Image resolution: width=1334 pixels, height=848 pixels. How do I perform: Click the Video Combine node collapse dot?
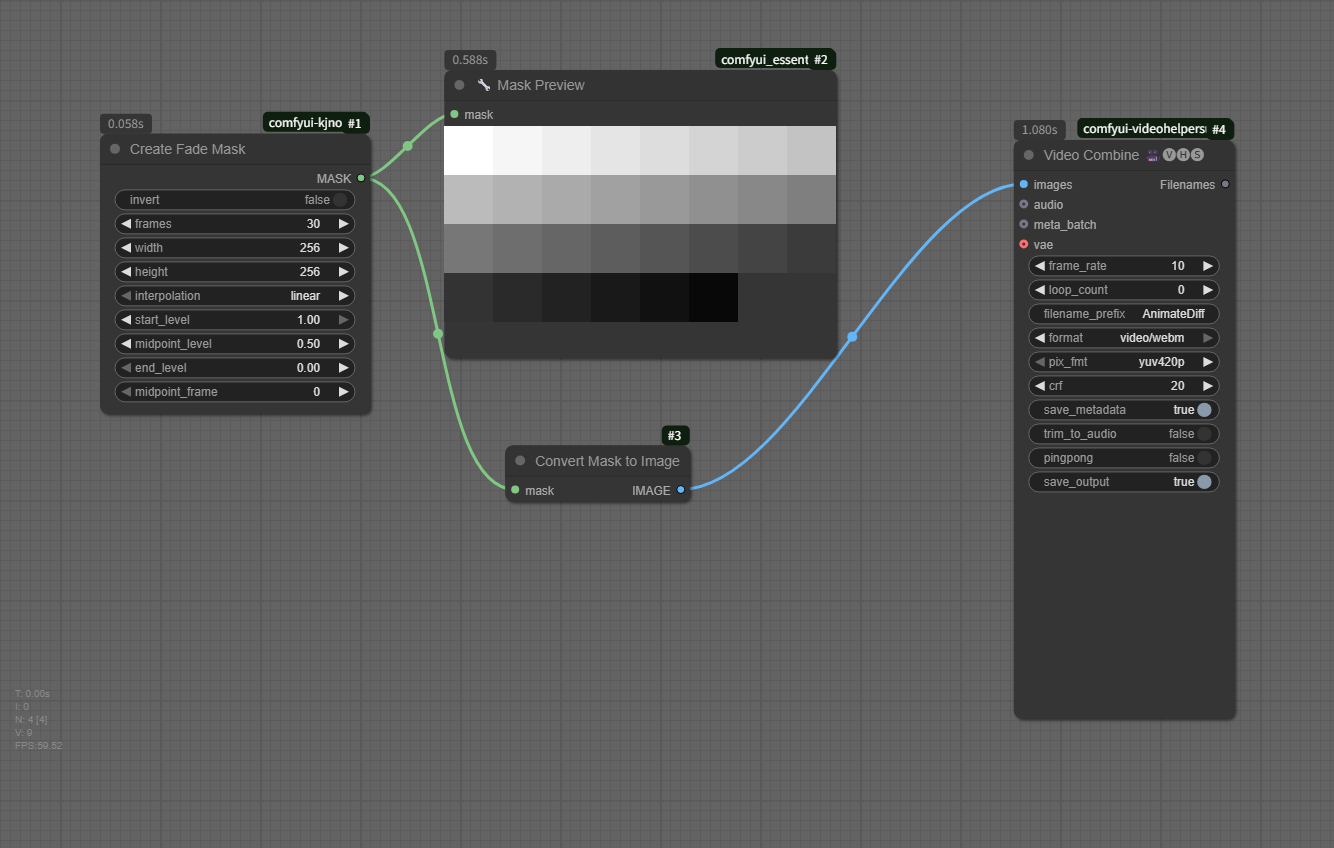[1029, 155]
